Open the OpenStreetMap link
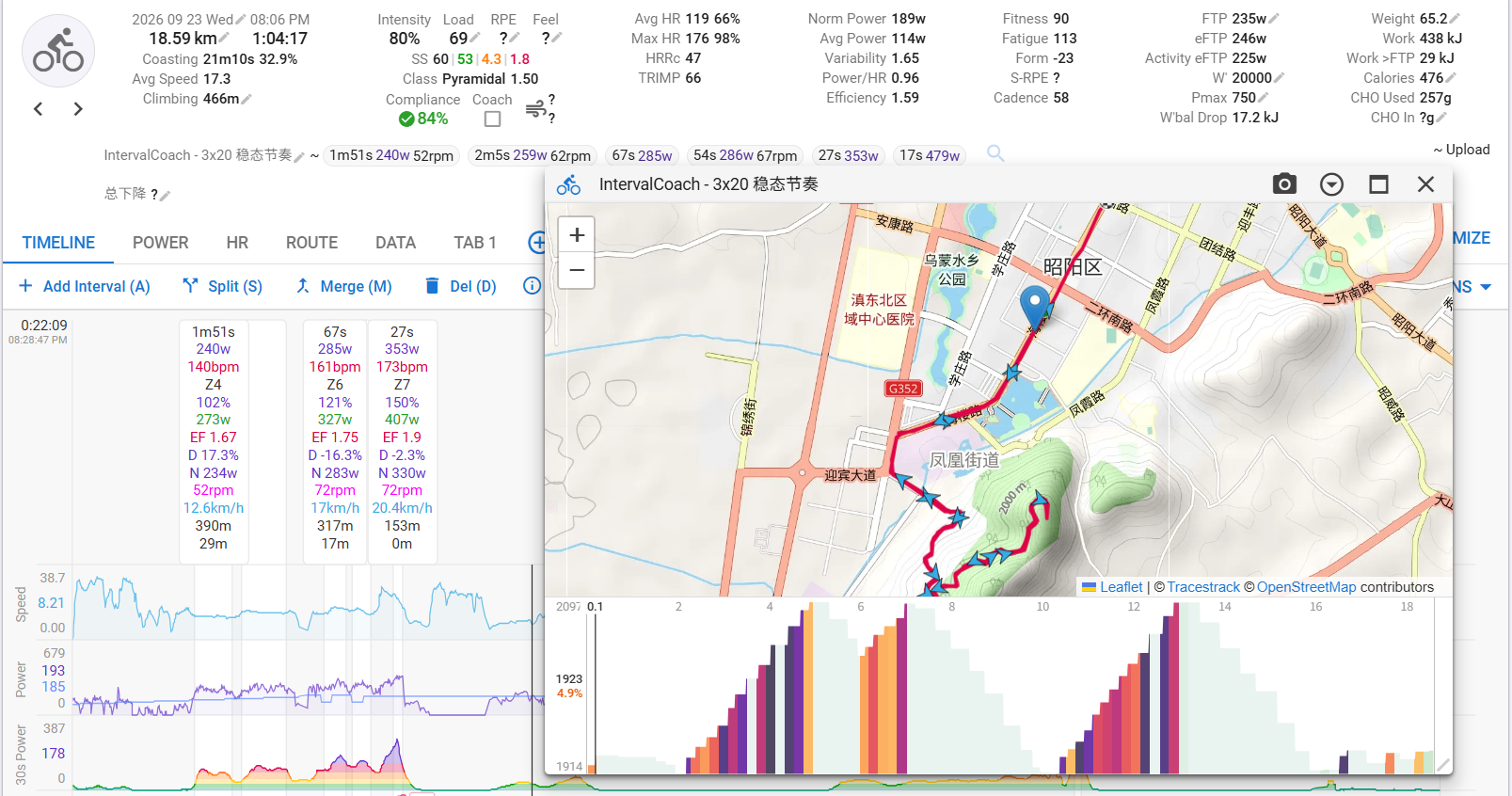The image size is (1512, 796). 1306,587
